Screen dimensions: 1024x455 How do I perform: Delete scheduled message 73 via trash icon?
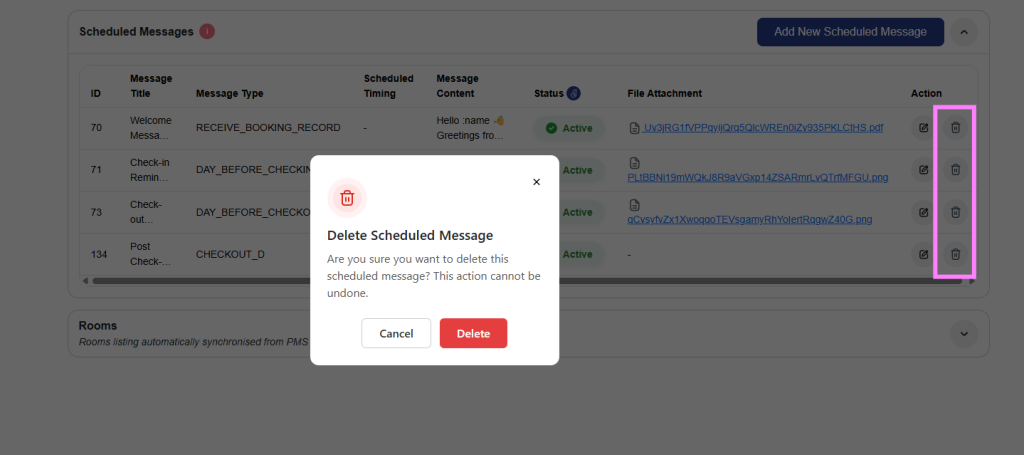point(955,212)
